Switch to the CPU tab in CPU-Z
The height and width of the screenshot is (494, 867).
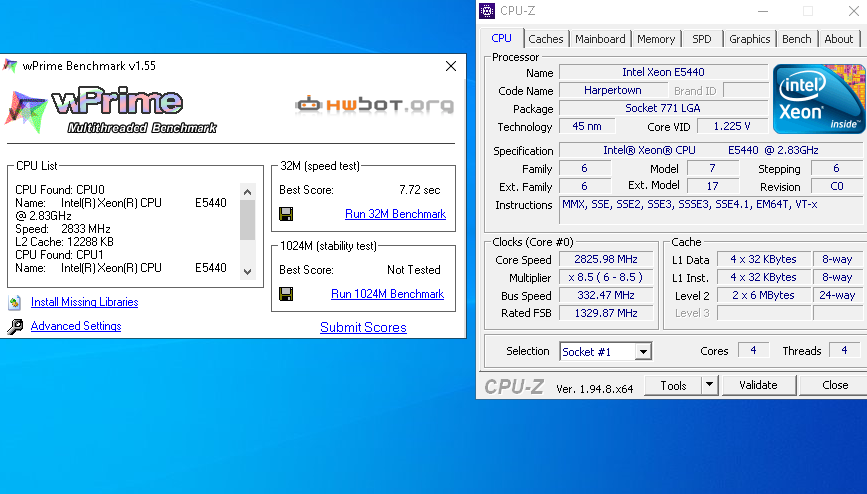tap(502, 38)
